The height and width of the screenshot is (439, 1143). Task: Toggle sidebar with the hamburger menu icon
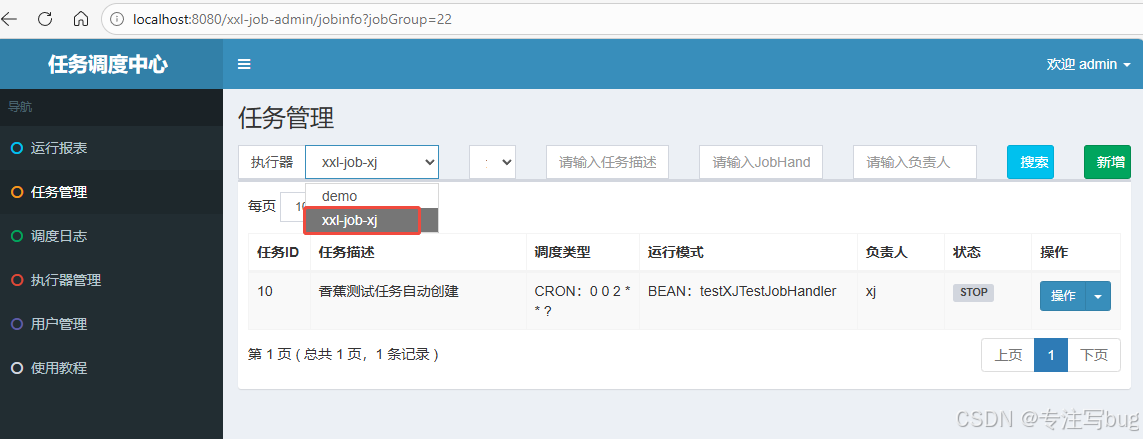244,64
